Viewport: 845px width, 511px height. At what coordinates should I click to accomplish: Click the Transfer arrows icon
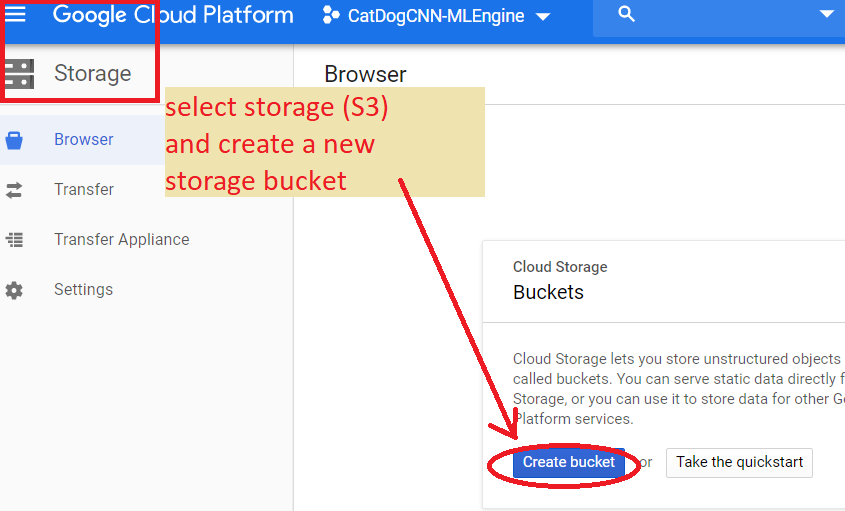click(14, 190)
